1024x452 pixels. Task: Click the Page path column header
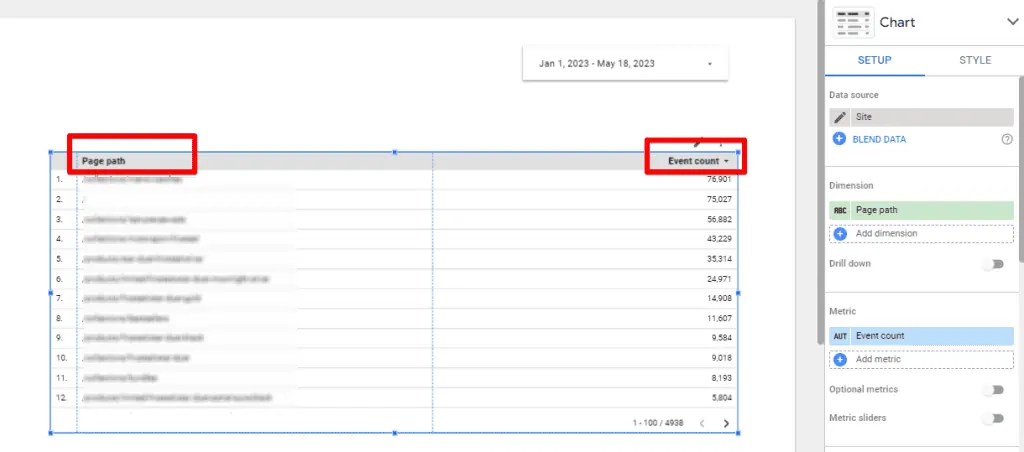coord(103,161)
